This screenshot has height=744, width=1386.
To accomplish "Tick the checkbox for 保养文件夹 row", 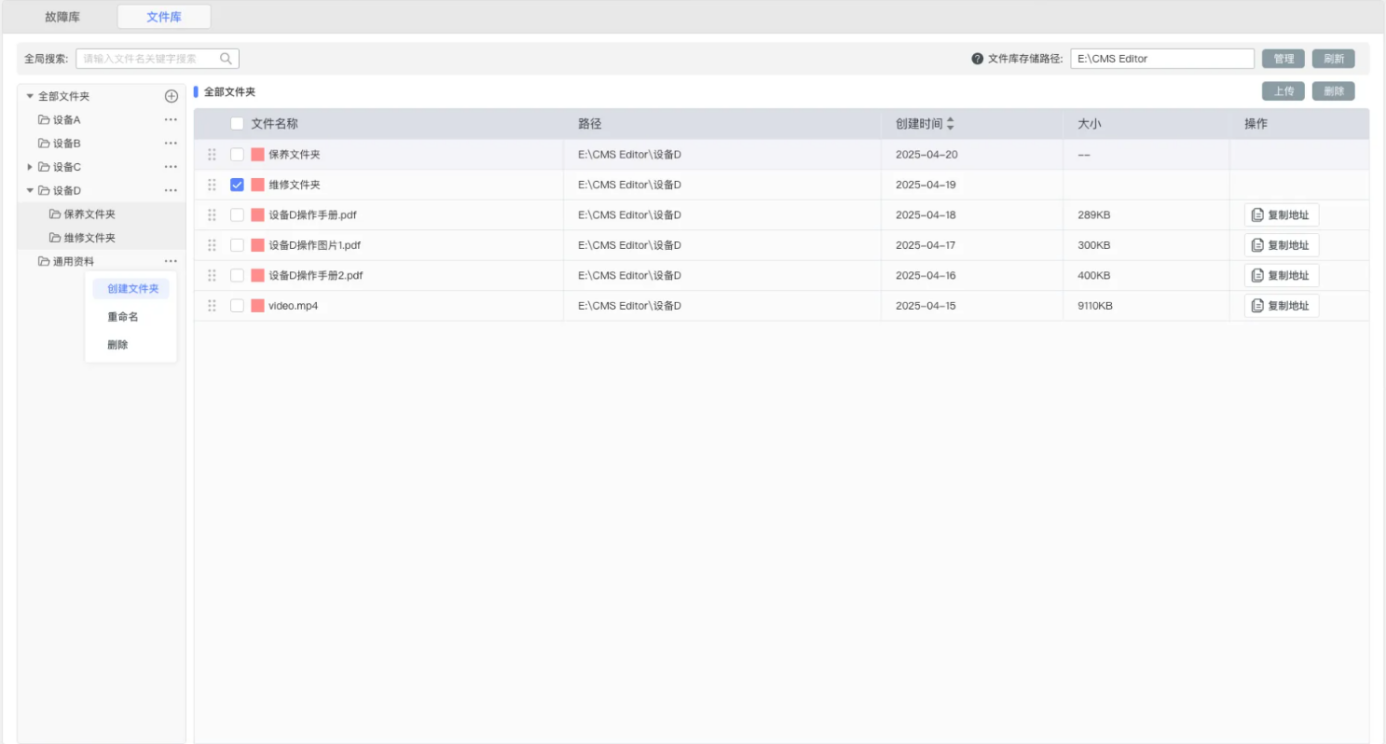I will 237,155.
